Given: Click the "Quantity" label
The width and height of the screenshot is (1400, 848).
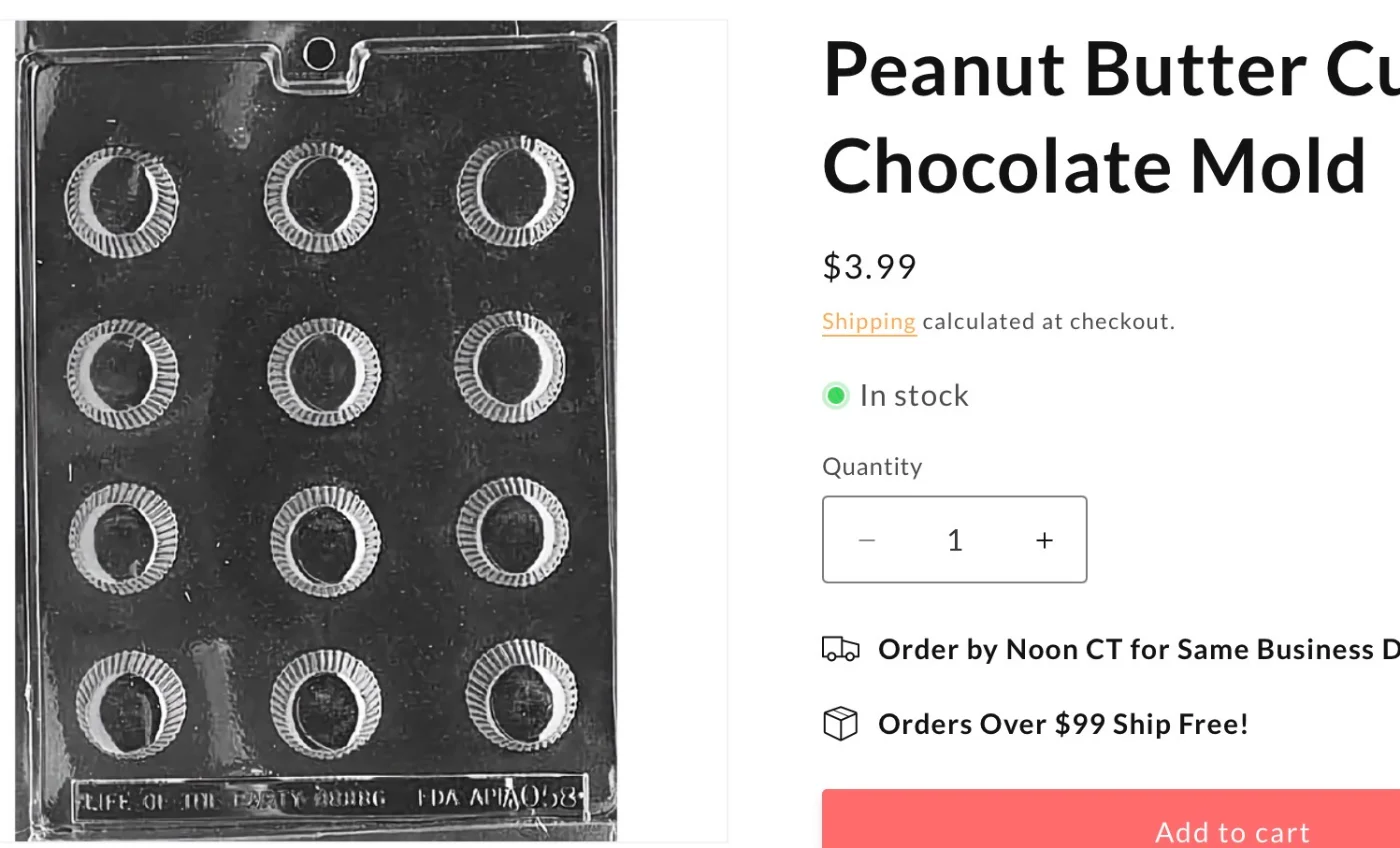Looking at the screenshot, I should (x=872, y=467).
